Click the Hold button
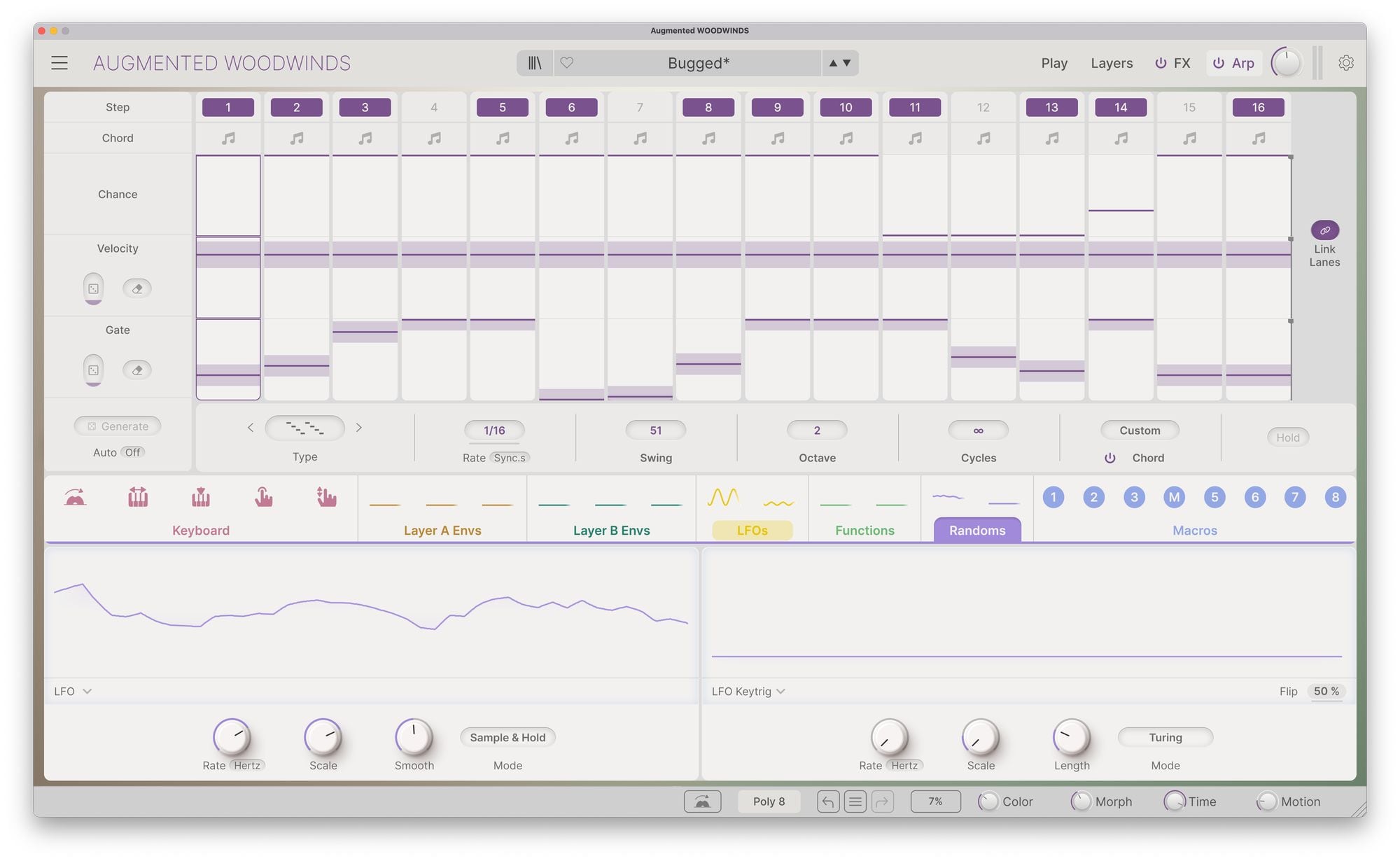 pos(1287,437)
